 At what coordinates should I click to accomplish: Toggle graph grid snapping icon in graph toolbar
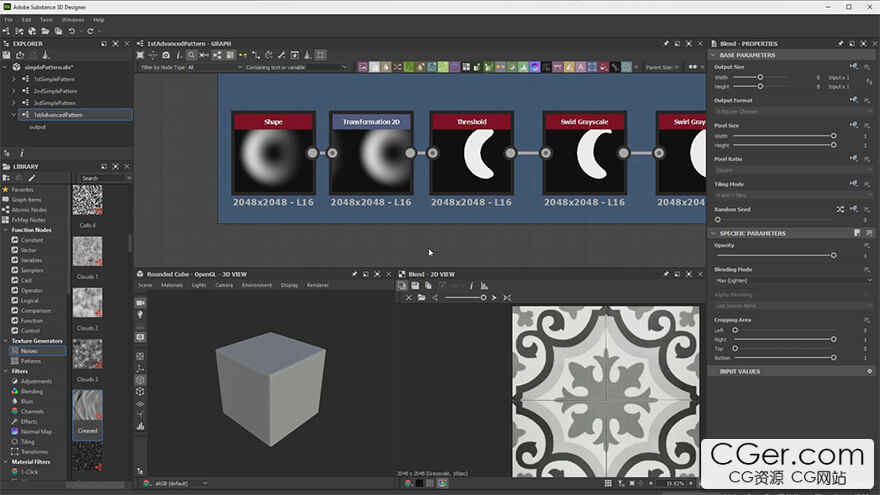(x=320, y=55)
